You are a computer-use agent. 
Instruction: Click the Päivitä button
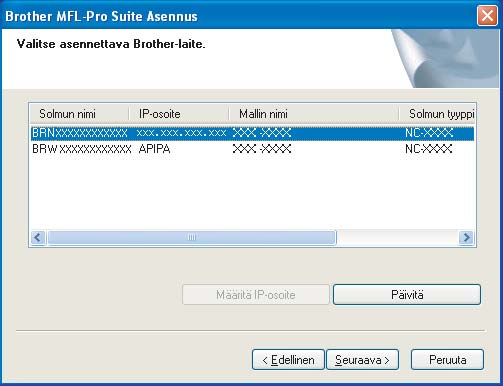(x=407, y=295)
